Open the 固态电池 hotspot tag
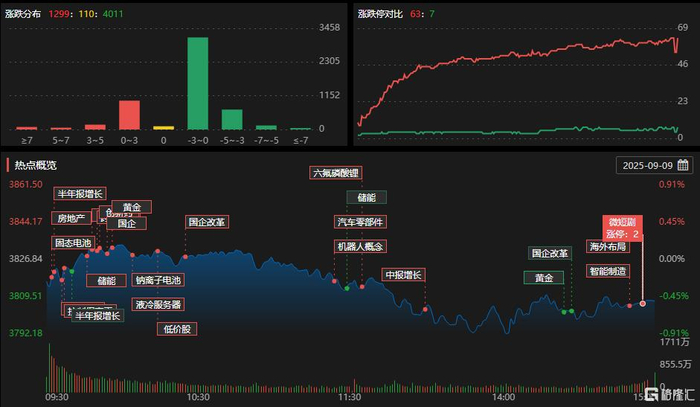This screenshot has width=700, height=407. point(73,243)
